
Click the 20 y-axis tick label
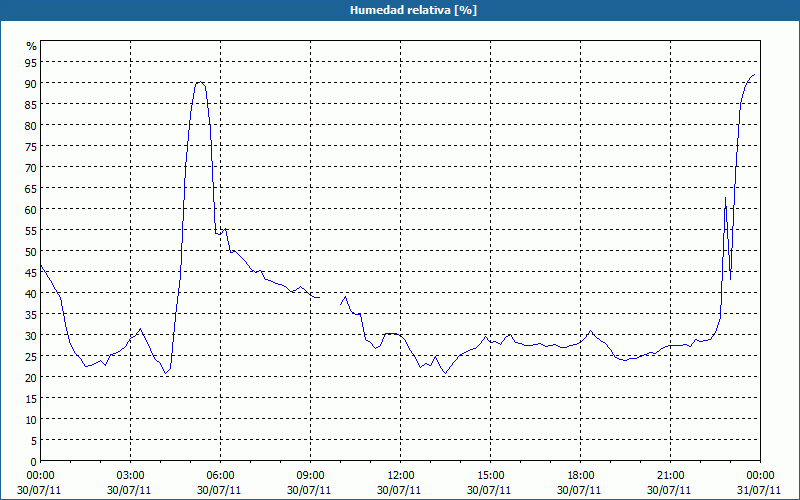(31, 377)
